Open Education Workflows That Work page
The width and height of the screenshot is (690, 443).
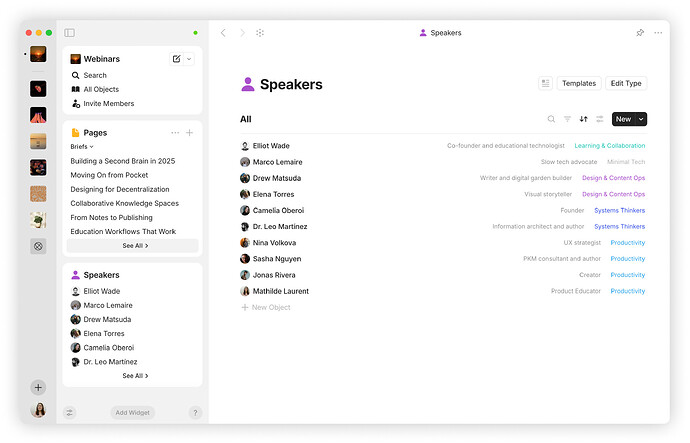point(123,231)
